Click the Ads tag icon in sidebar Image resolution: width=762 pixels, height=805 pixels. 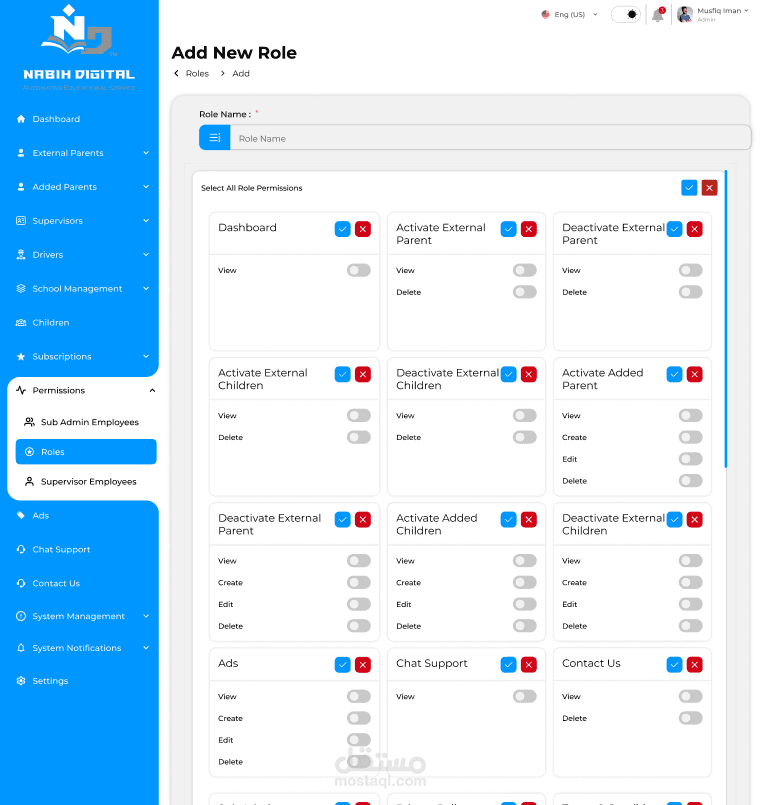click(x=21, y=515)
